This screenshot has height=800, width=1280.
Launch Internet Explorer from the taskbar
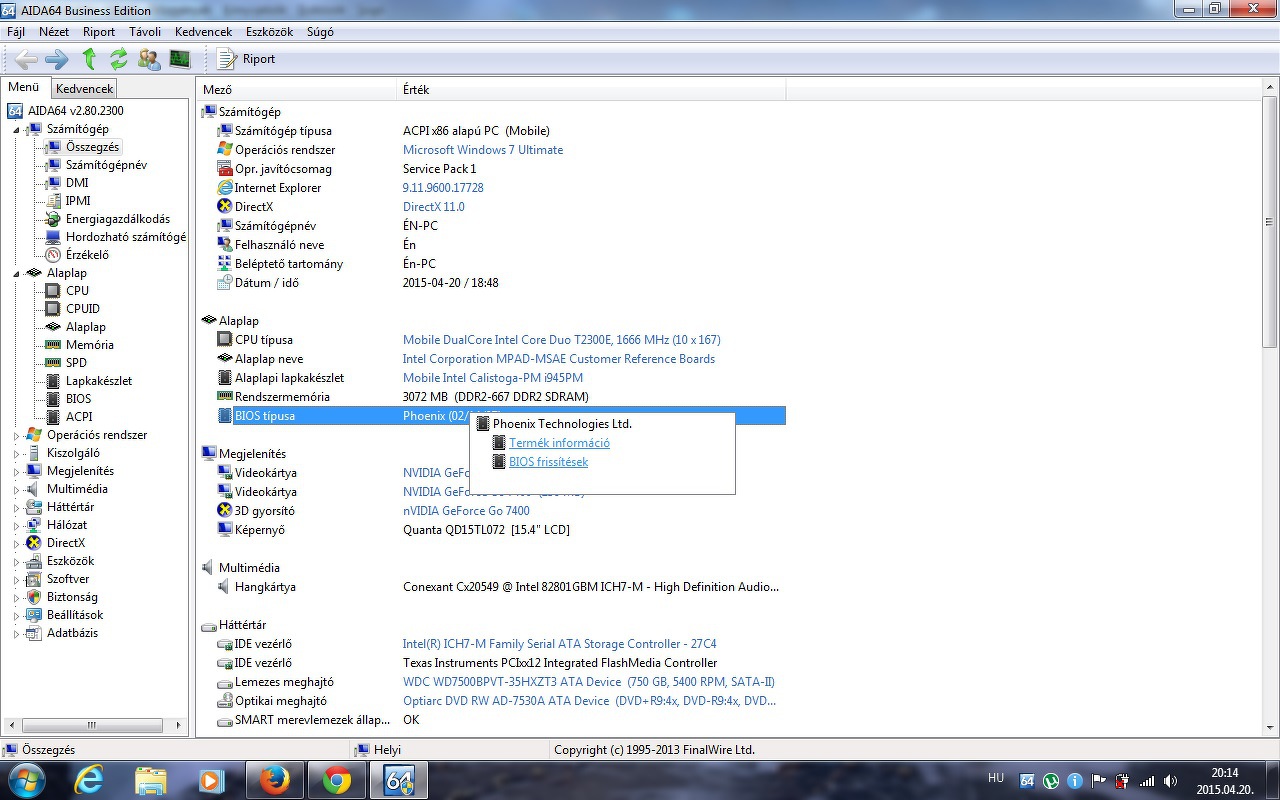(89, 780)
